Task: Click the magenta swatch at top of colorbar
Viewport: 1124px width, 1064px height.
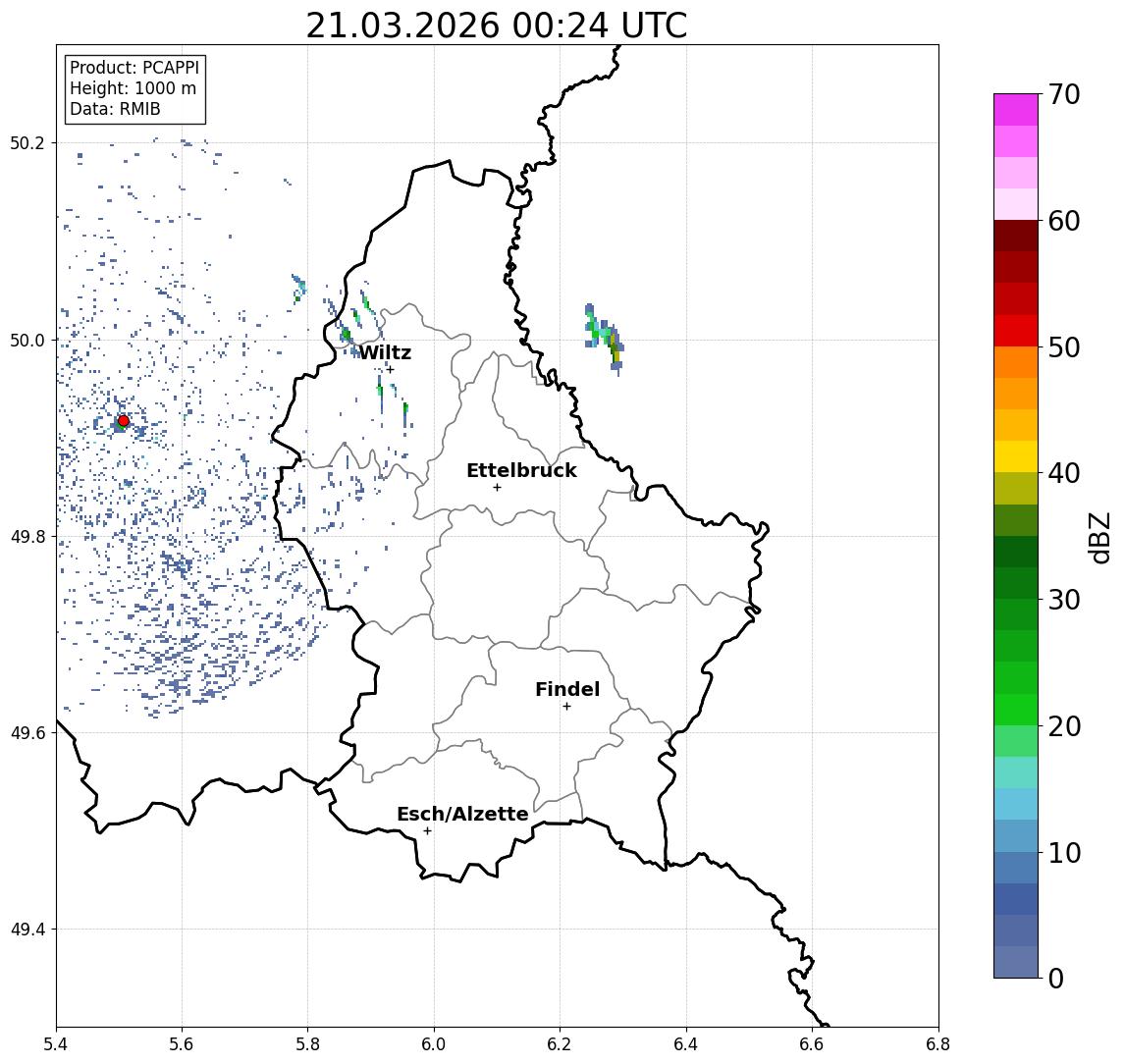Action: 1016,110
